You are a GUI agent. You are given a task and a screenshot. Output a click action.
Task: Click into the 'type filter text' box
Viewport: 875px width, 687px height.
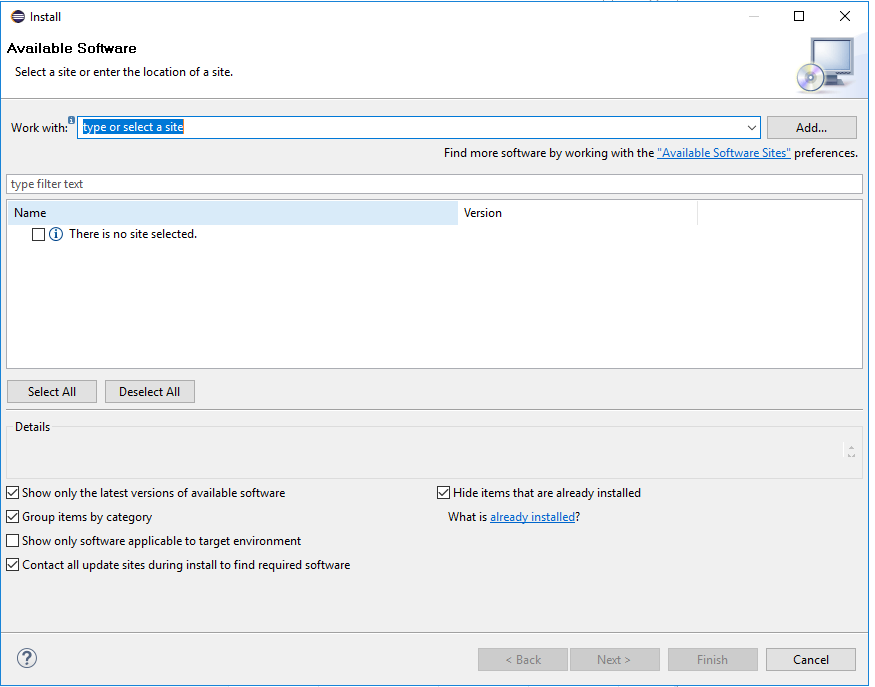(434, 184)
